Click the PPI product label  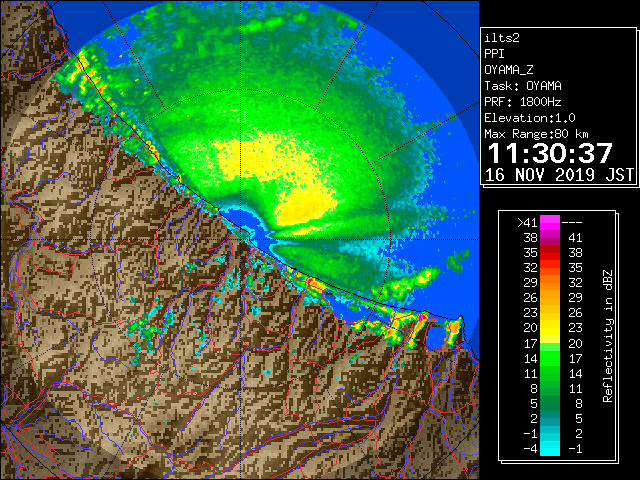tap(494, 54)
